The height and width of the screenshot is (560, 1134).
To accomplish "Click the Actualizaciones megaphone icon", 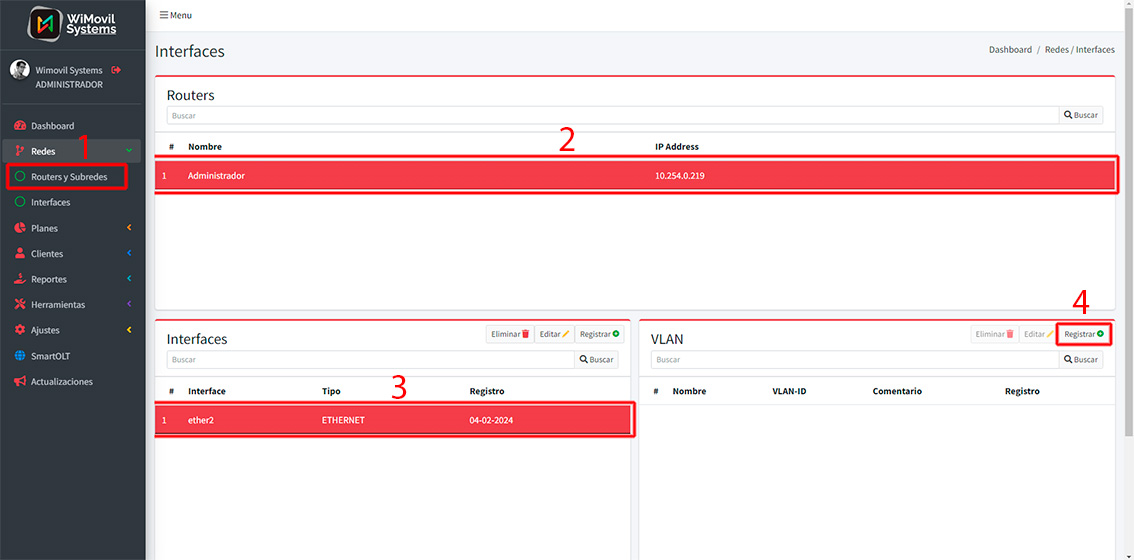I will coord(20,381).
